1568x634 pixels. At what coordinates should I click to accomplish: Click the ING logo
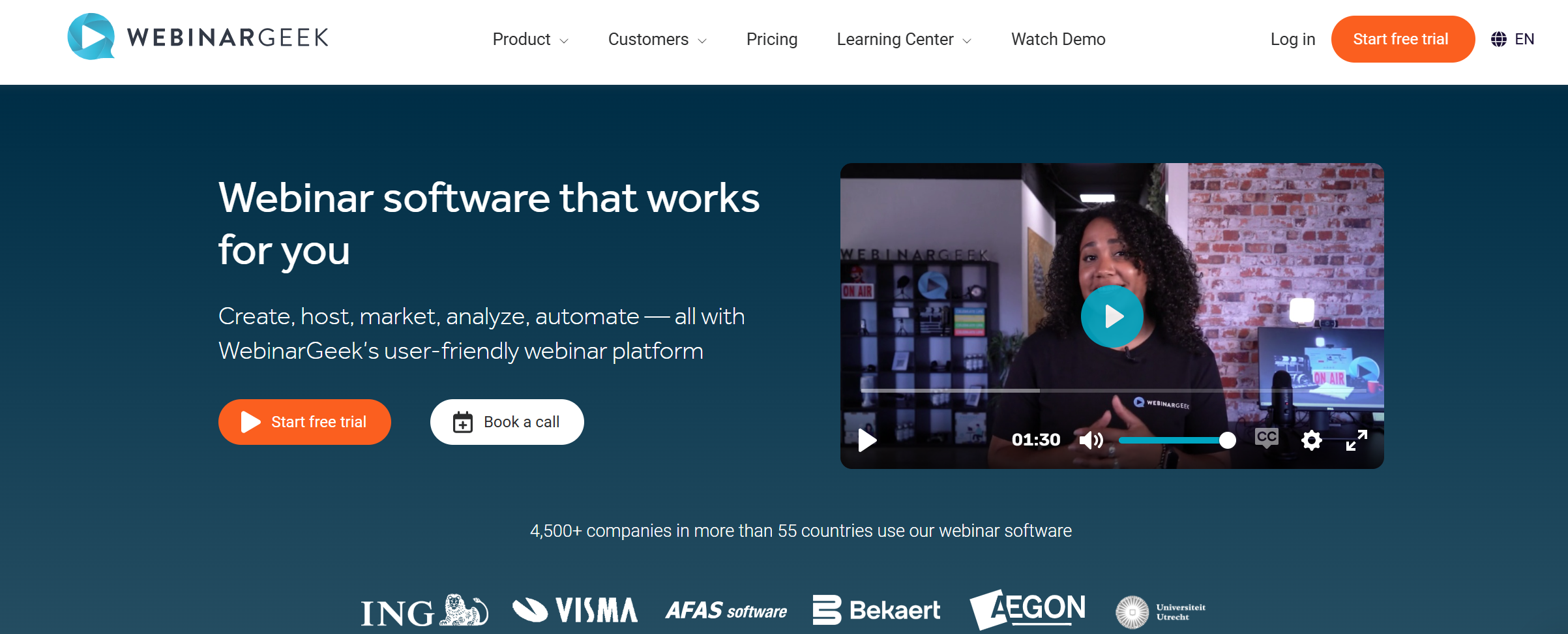[x=424, y=611]
